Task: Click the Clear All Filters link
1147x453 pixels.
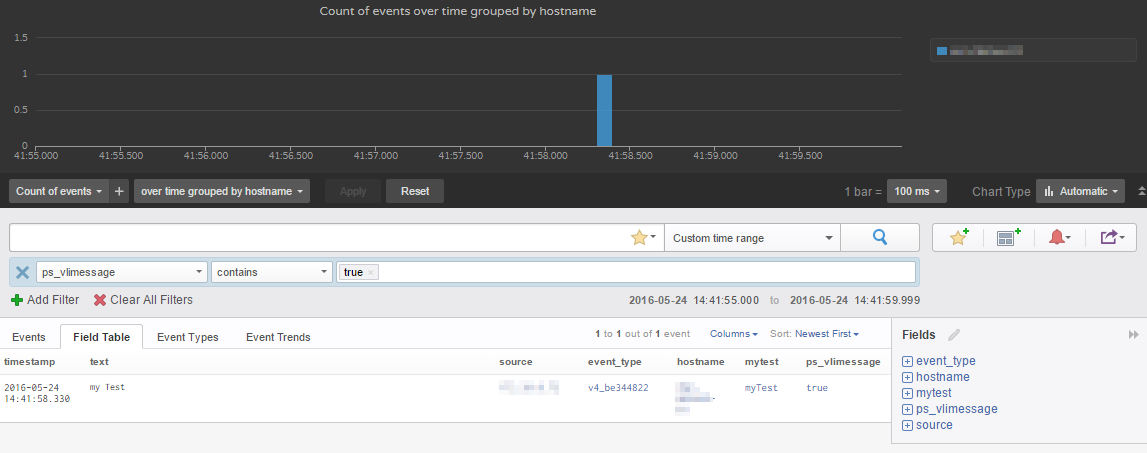Action: (x=143, y=300)
